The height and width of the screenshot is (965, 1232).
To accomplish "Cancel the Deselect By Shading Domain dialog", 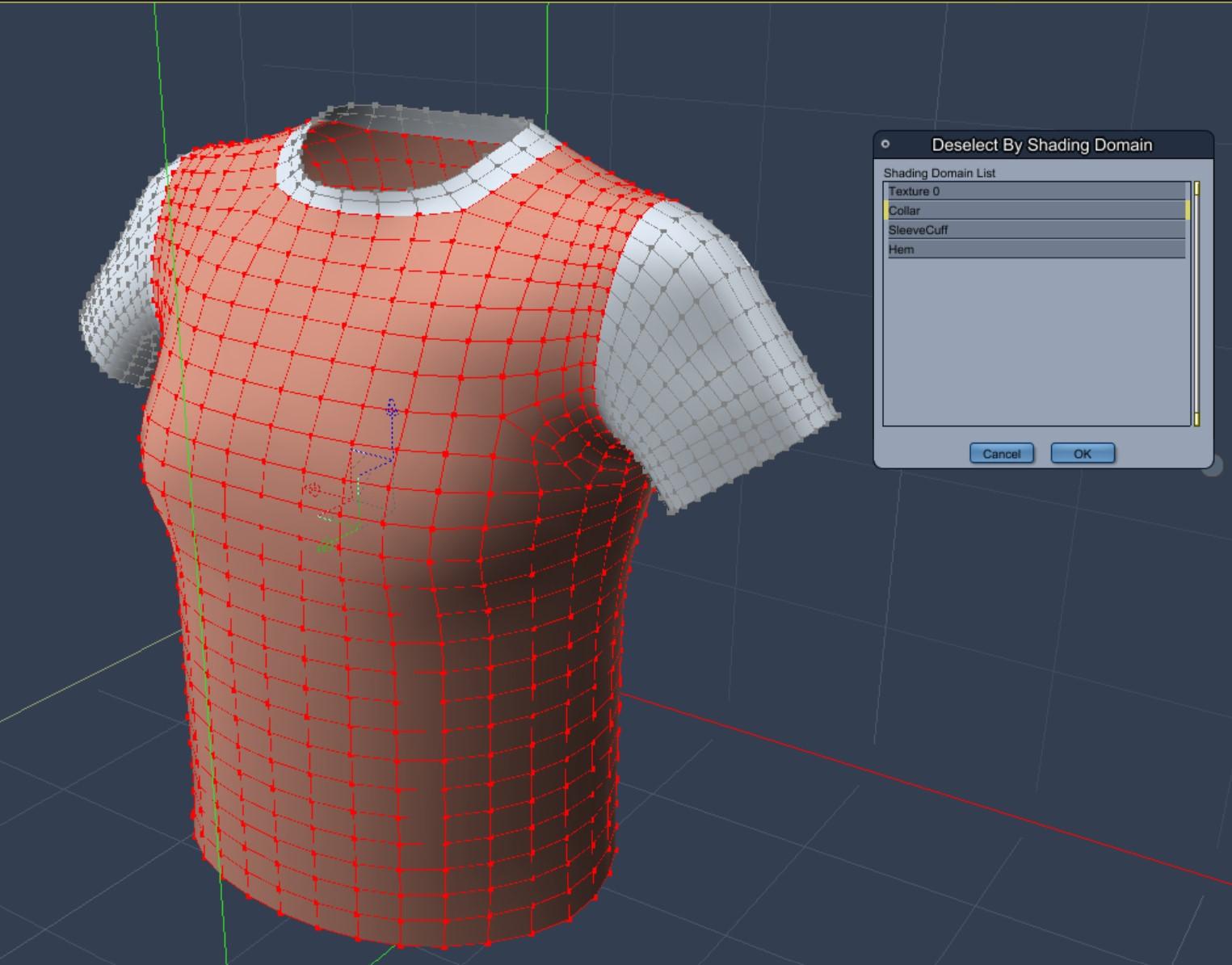I will 1002,454.
